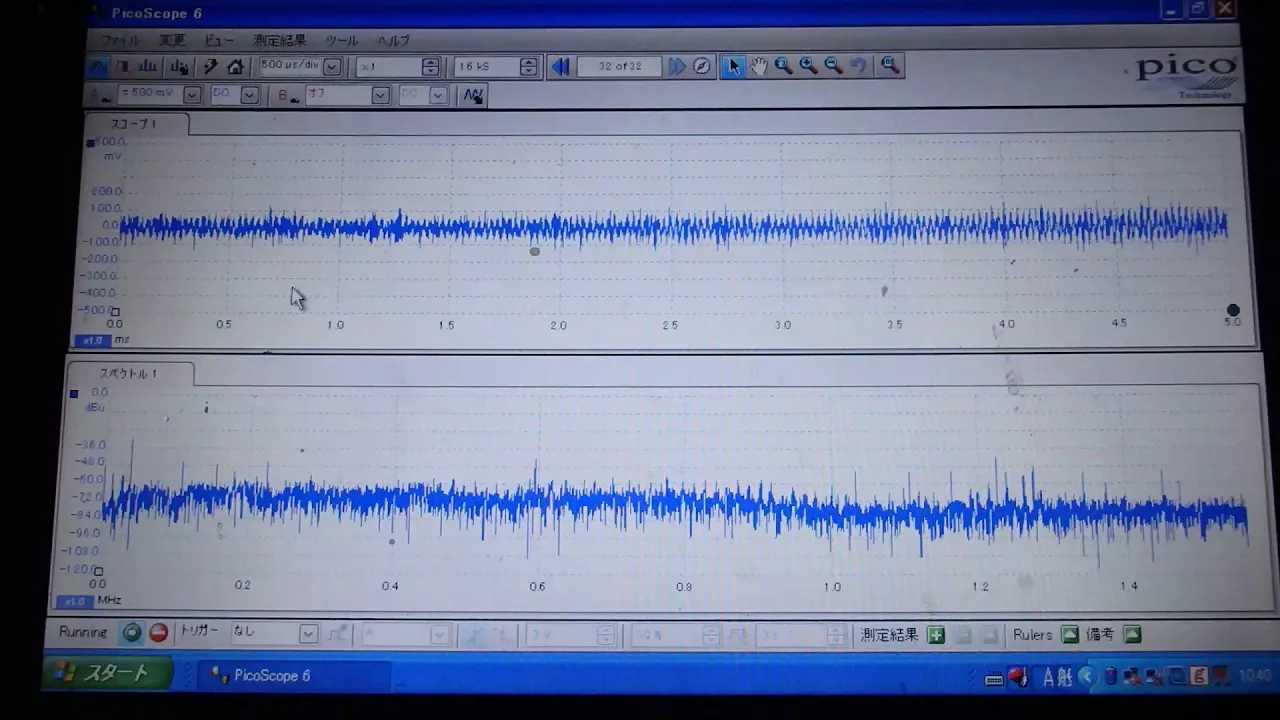This screenshot has height=720, width=1280.
Task: Toggle Rulers legend icon
Action: click(1070, 635)
